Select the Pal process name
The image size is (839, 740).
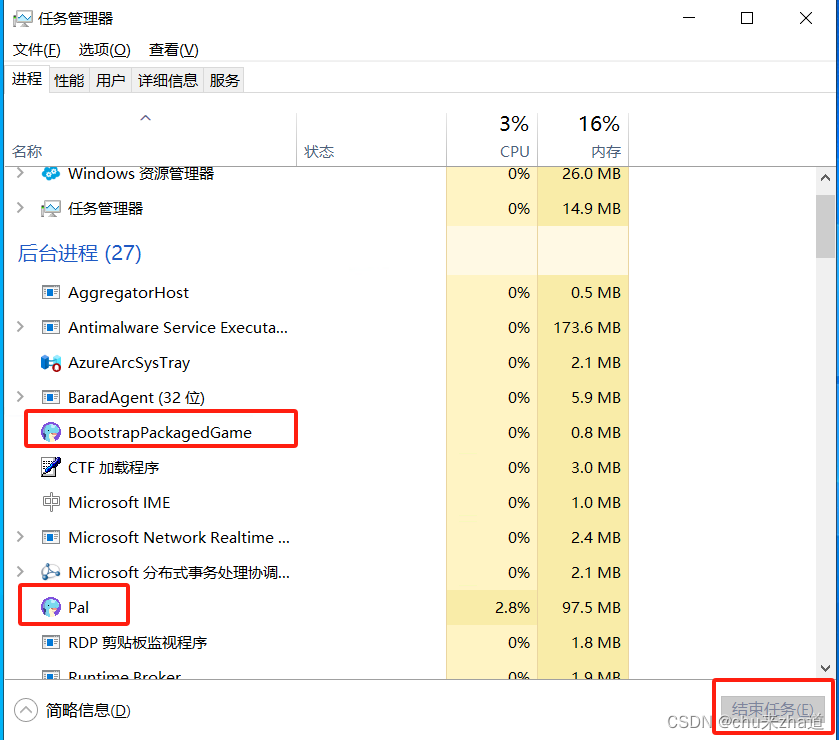coord(78,607)
